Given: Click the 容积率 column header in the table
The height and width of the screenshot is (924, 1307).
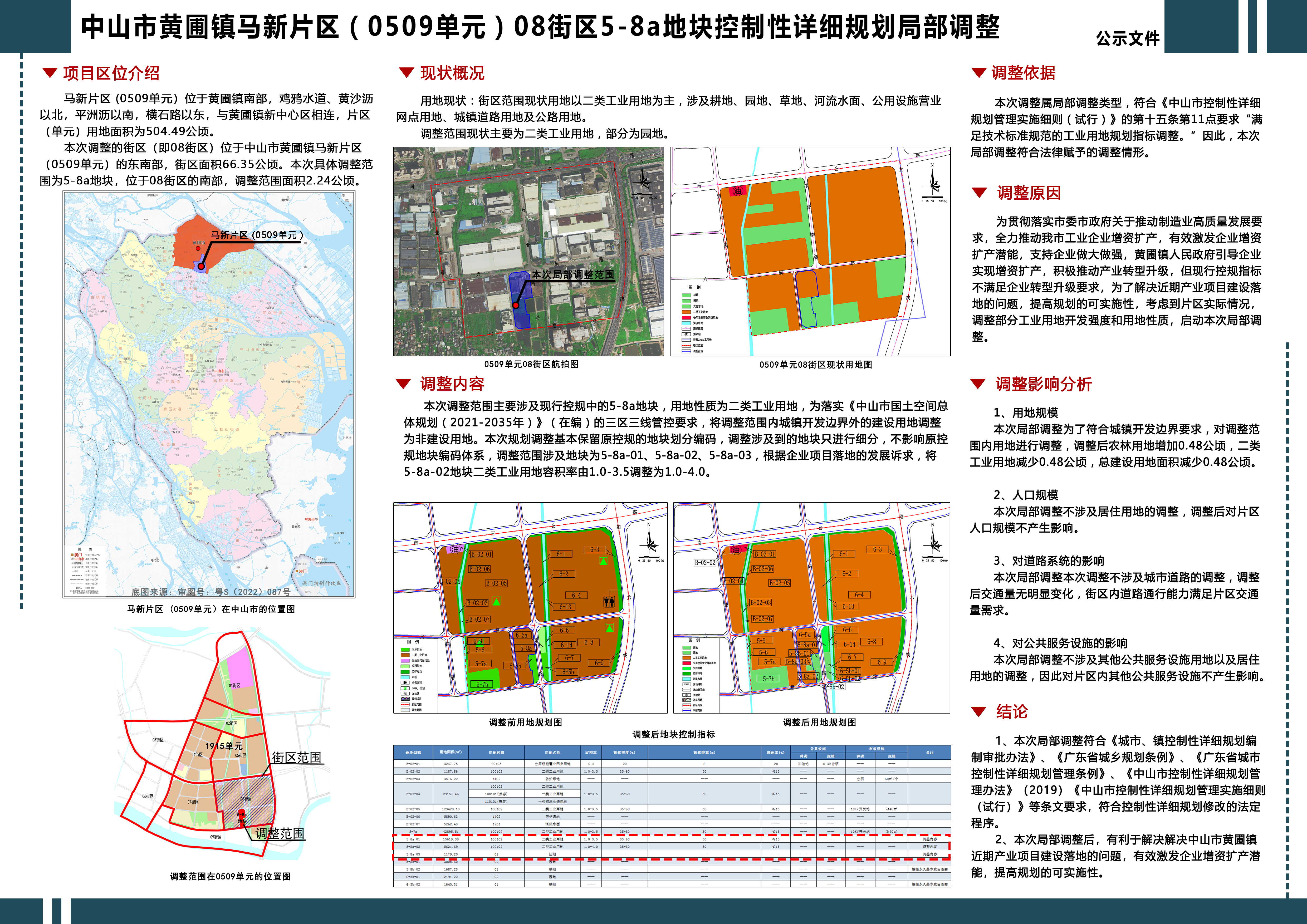Looking at the screenshot, I should pos(590,752).
